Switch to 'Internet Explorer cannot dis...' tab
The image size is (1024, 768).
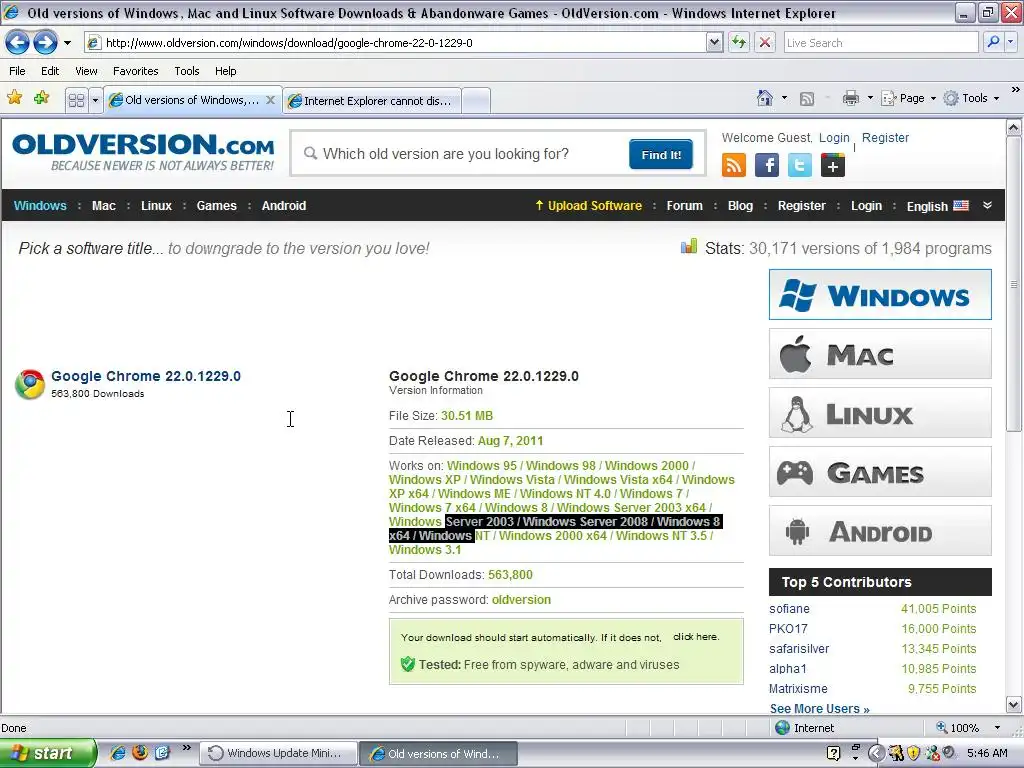(372, 101)
